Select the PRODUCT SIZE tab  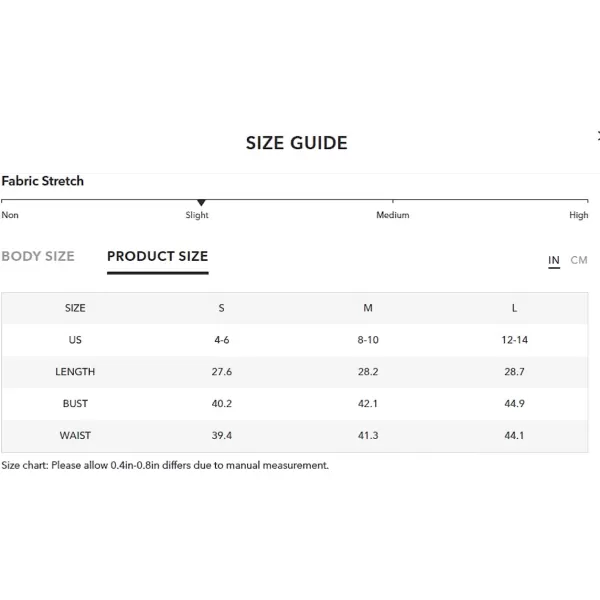coord(157,256)
